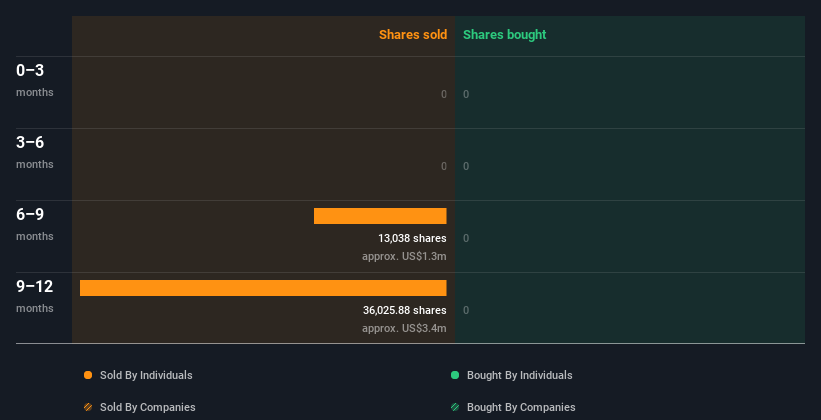This screenshot has width=821, height=420.
Task: Click the hatched orange Sold By Companies icon
Action: 88,407
